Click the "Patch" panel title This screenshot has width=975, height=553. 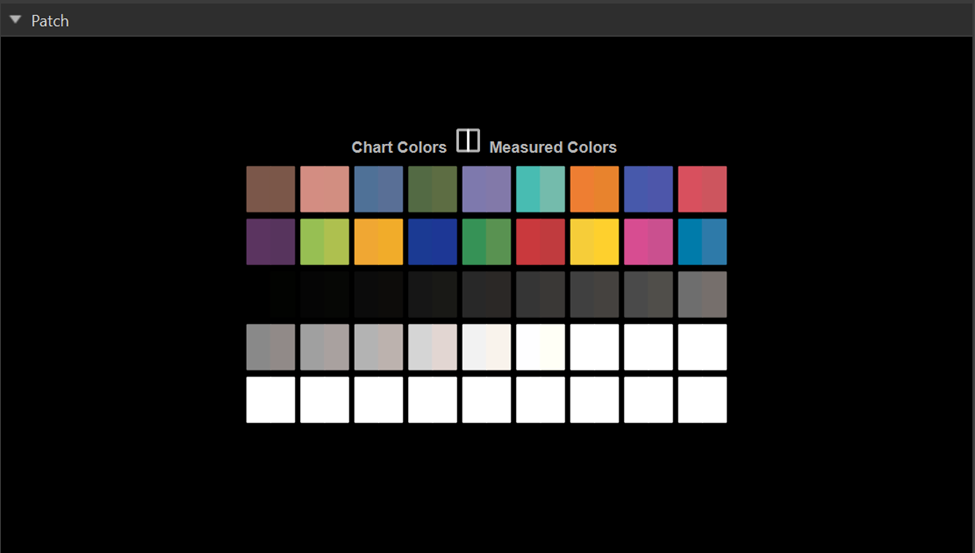point(50,21)
